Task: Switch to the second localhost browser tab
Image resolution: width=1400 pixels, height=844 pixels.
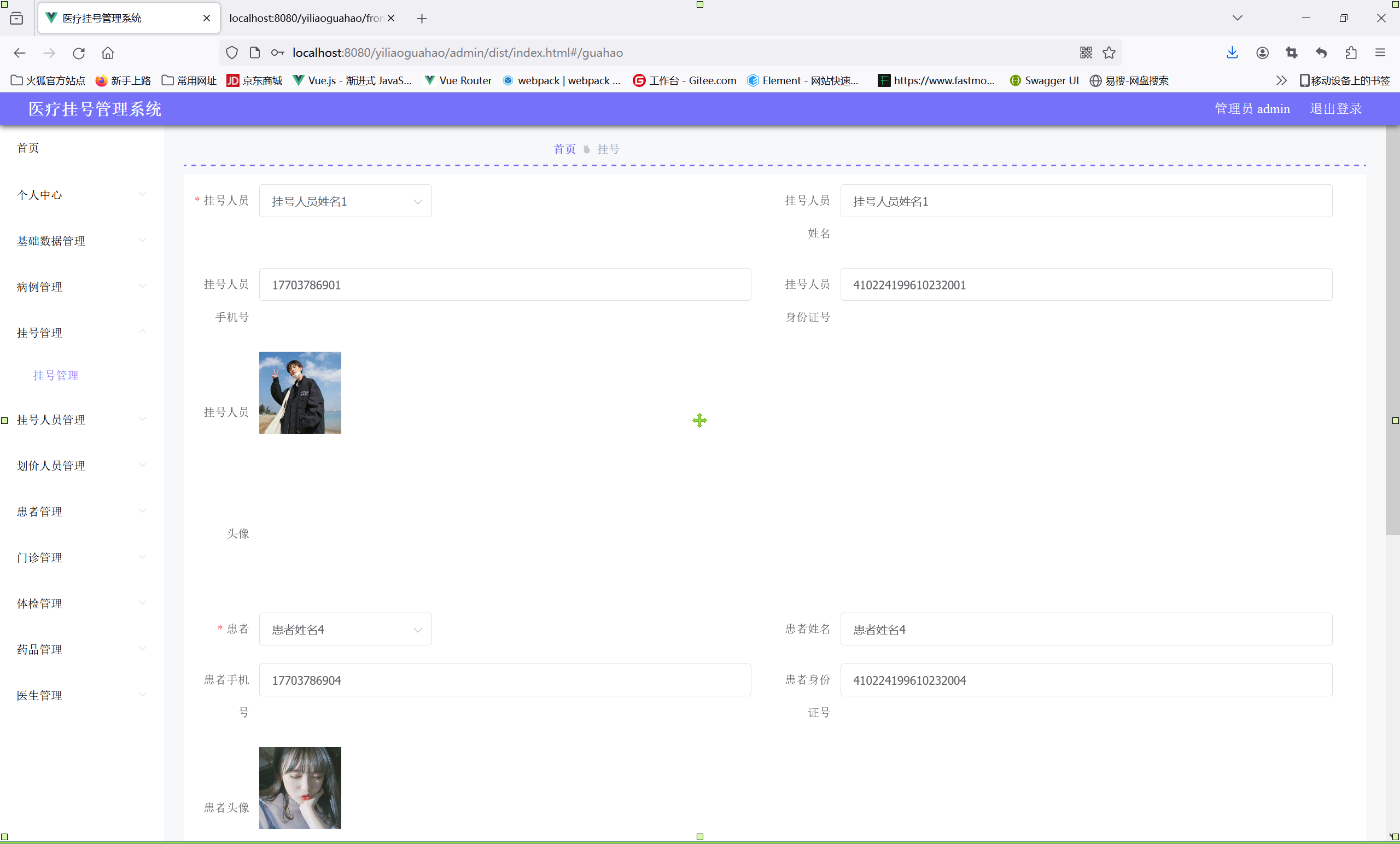Action: tap(306, 18)
